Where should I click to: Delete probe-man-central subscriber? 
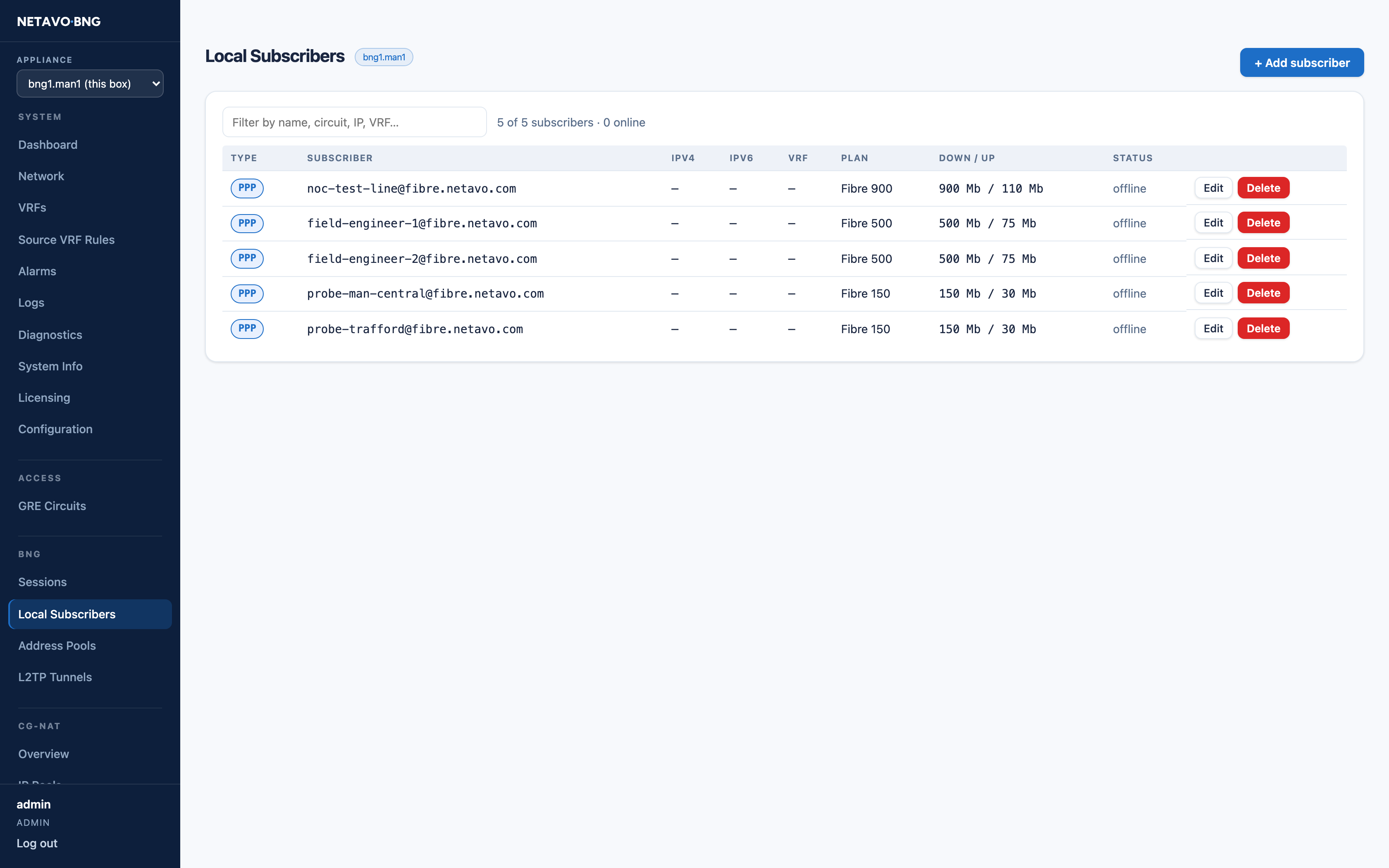click(1263, 293)
